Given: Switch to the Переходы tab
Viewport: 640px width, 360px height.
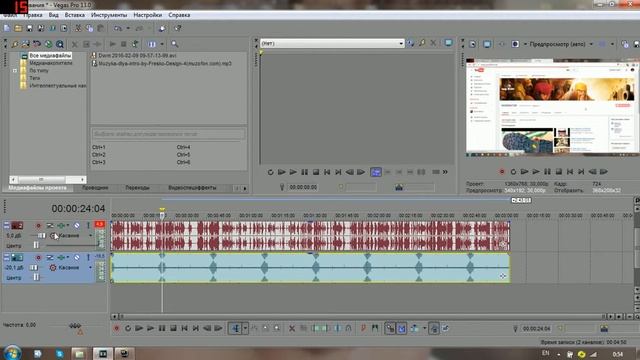Looking at the screenshot, I should pyautogui.click(x=137, y=188).
